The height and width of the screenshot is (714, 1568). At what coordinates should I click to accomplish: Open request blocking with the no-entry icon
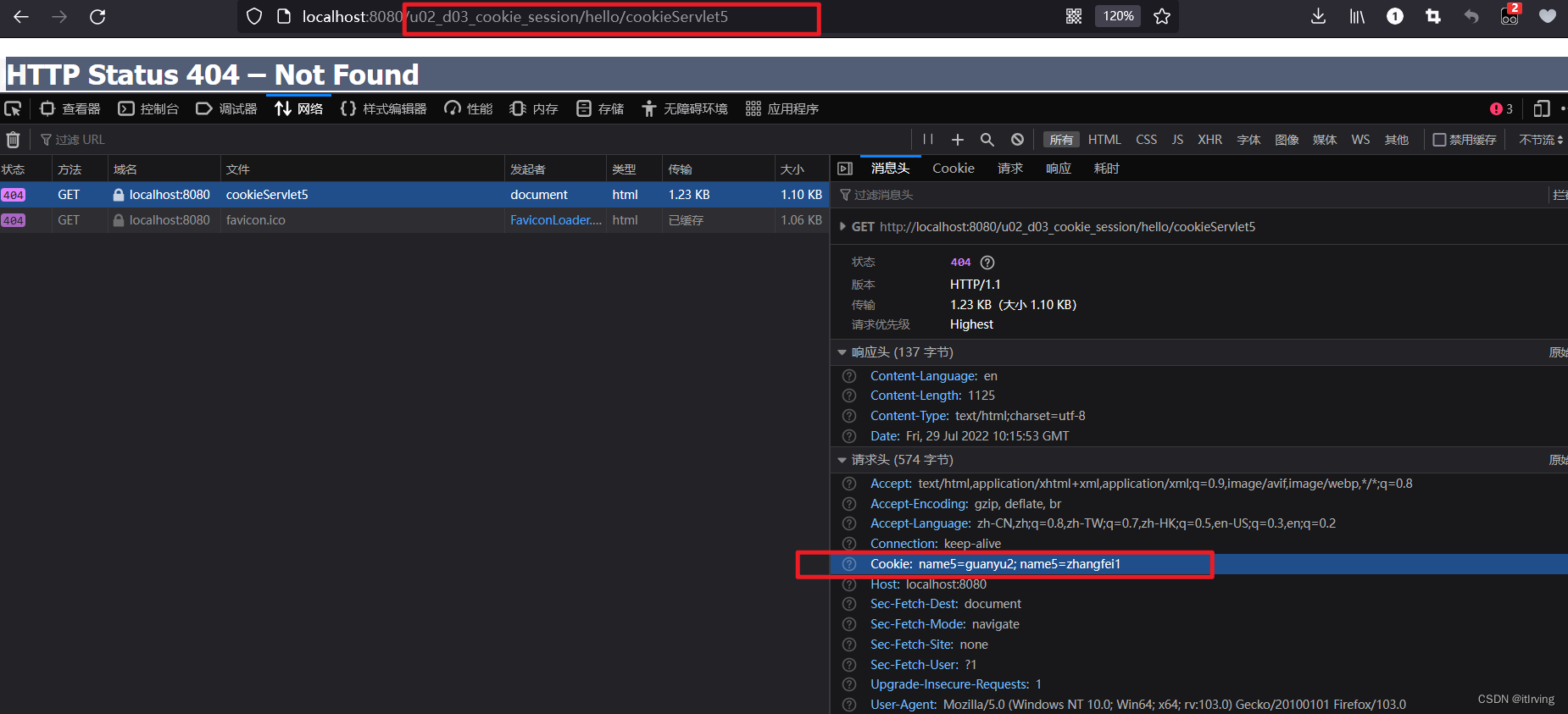tap(1017, 140)
